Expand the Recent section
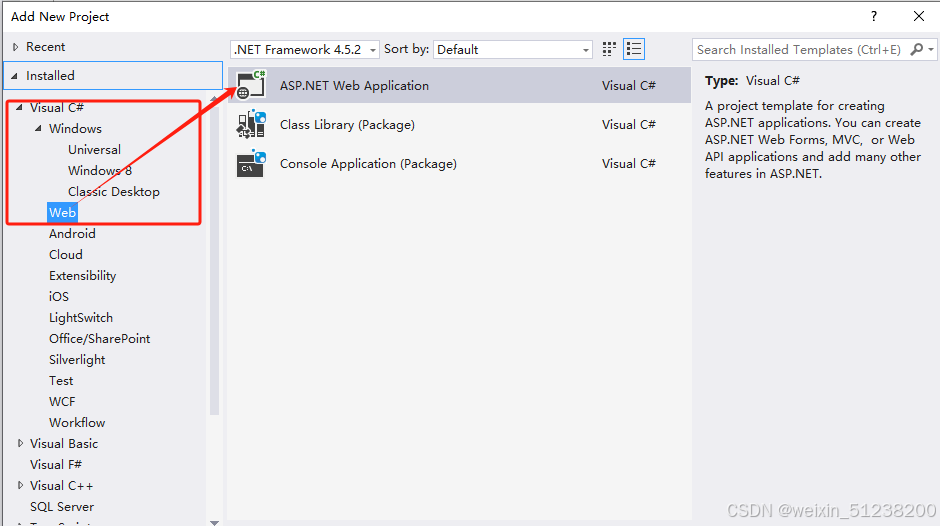Image resolution: width=940 pixels, height=526 pixels. [x=16, y=47]
